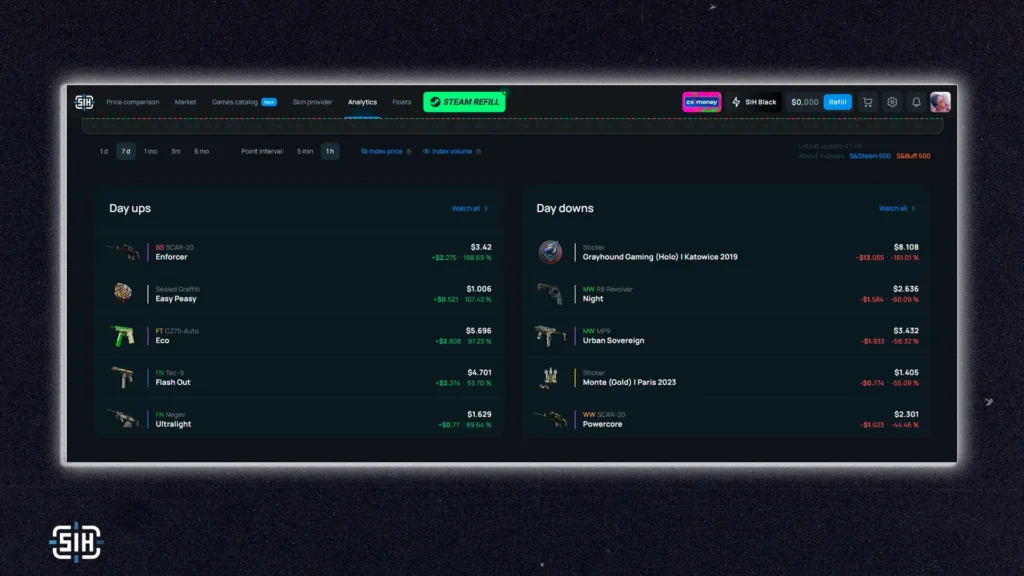
Task: Click the Grayhound Gaming sticker icon
Action: [550, 251]
